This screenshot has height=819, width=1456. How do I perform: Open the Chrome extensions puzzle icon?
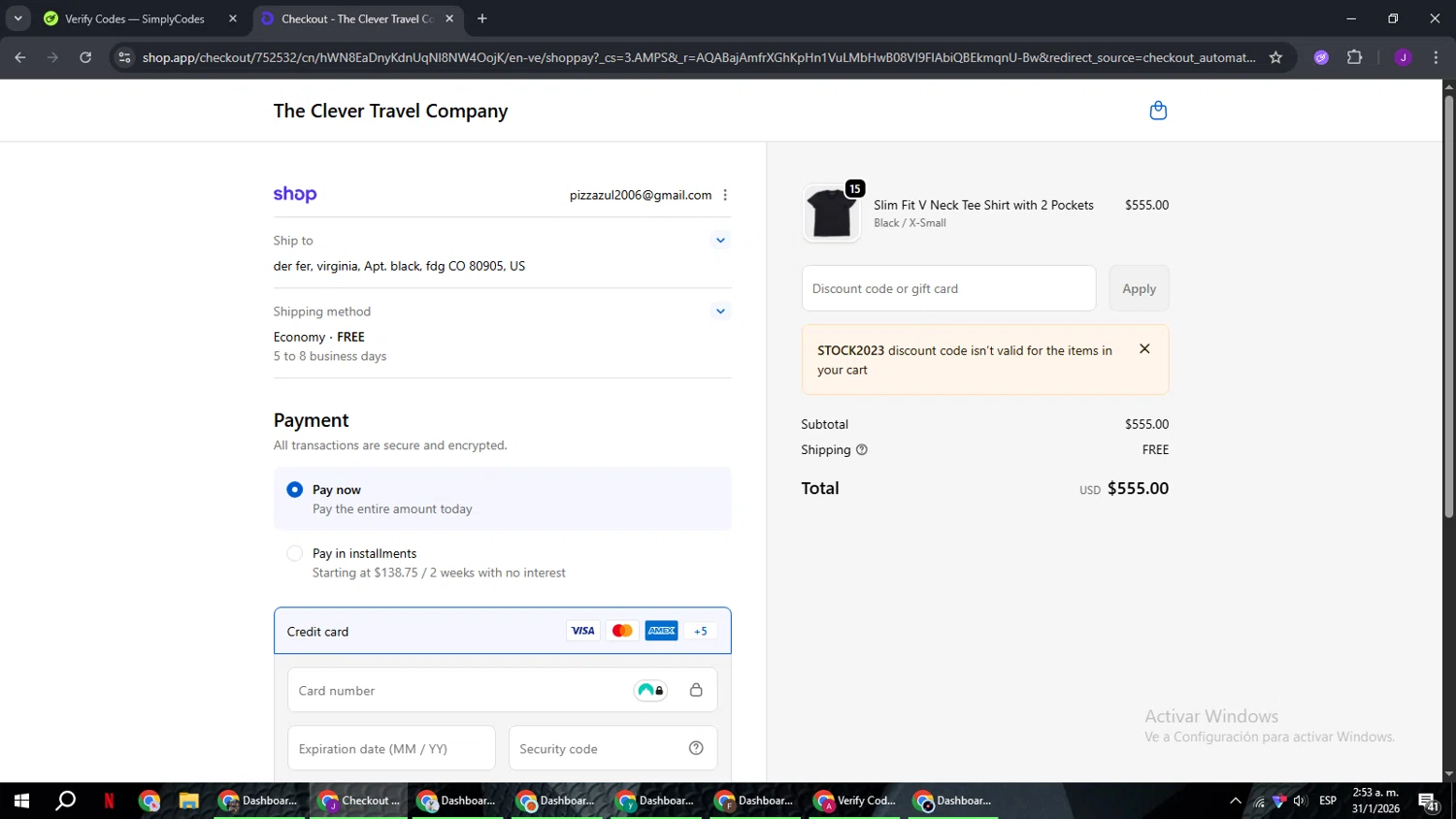click(x=1355, y=57)
